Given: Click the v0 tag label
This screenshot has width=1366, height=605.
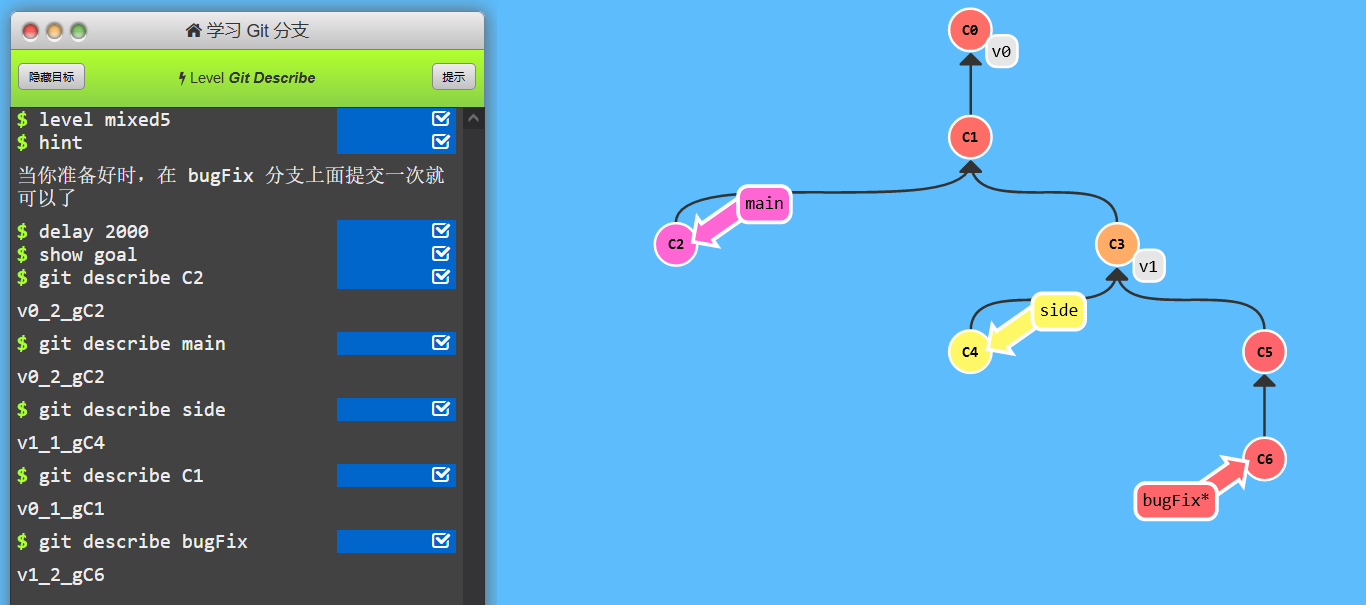Looking at the screenshot, I should click(1002, 52).
